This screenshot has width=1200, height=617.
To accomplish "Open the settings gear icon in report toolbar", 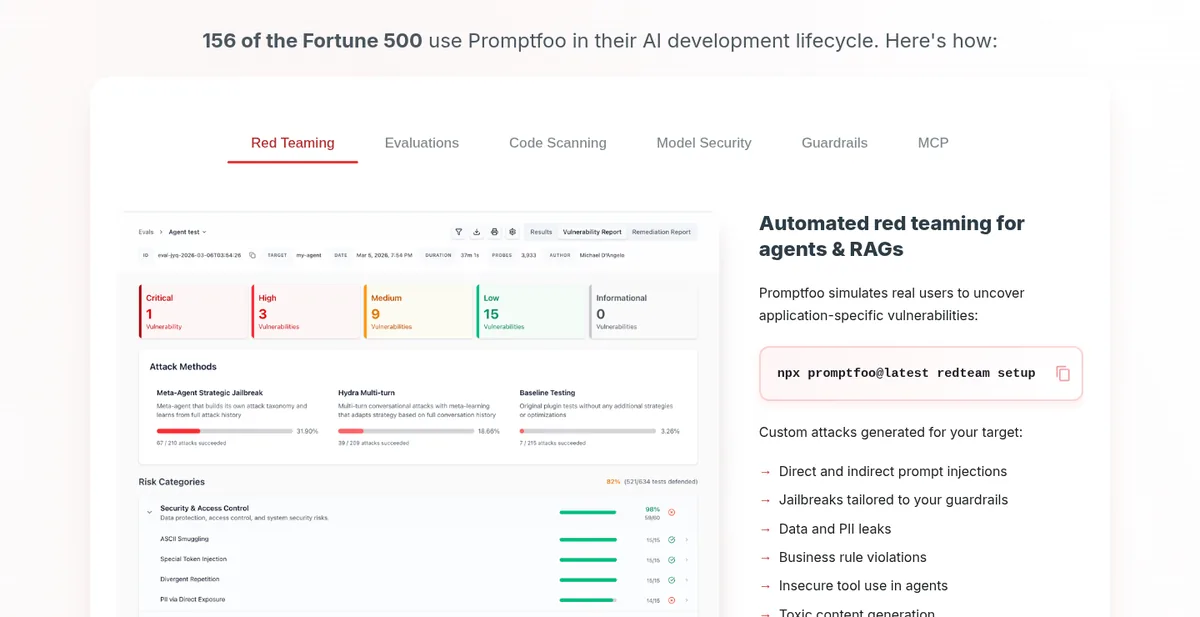I will [x=512, y=231].
